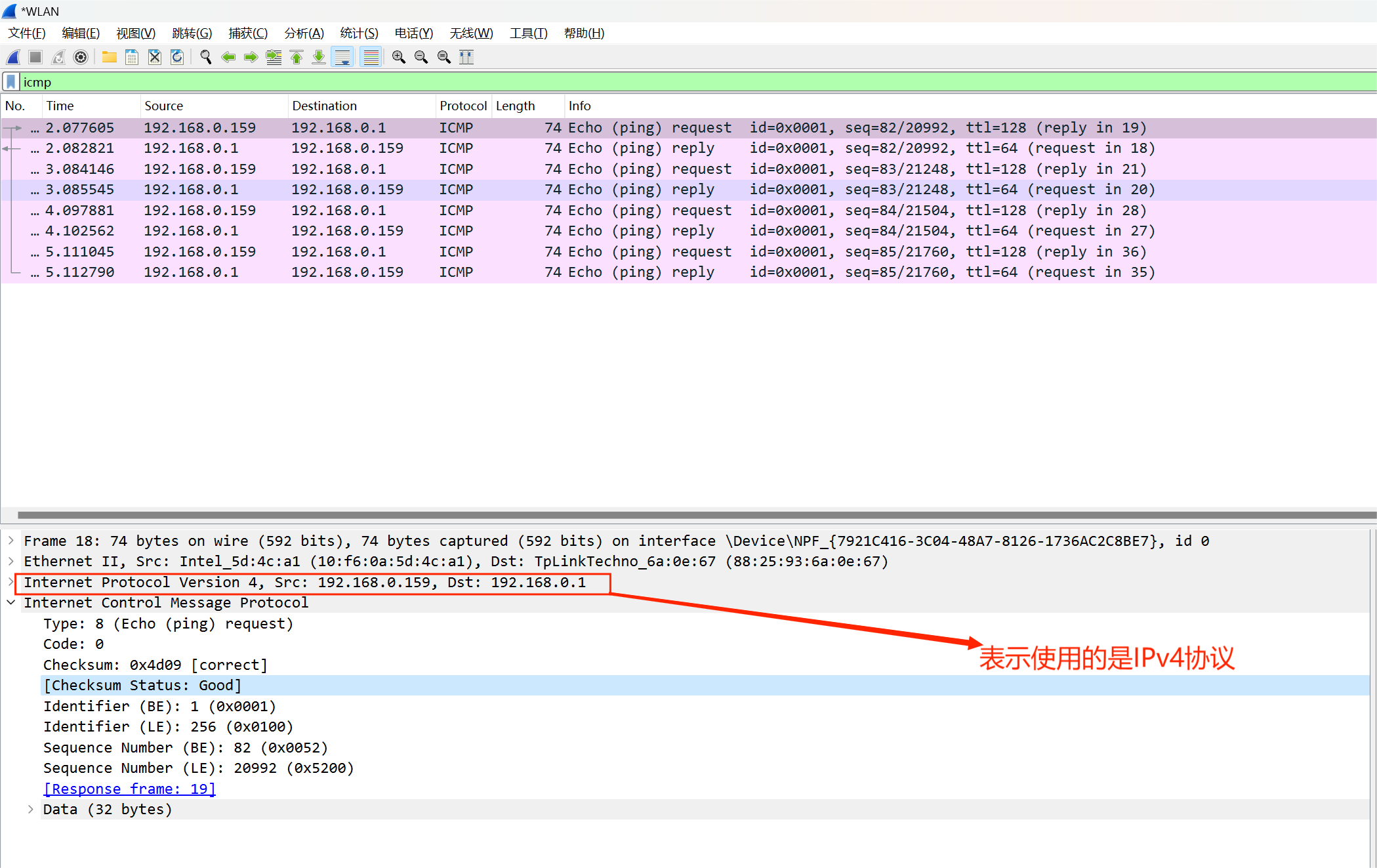
Task: Open the 无线(W) menu
Action: click(471, 33)
